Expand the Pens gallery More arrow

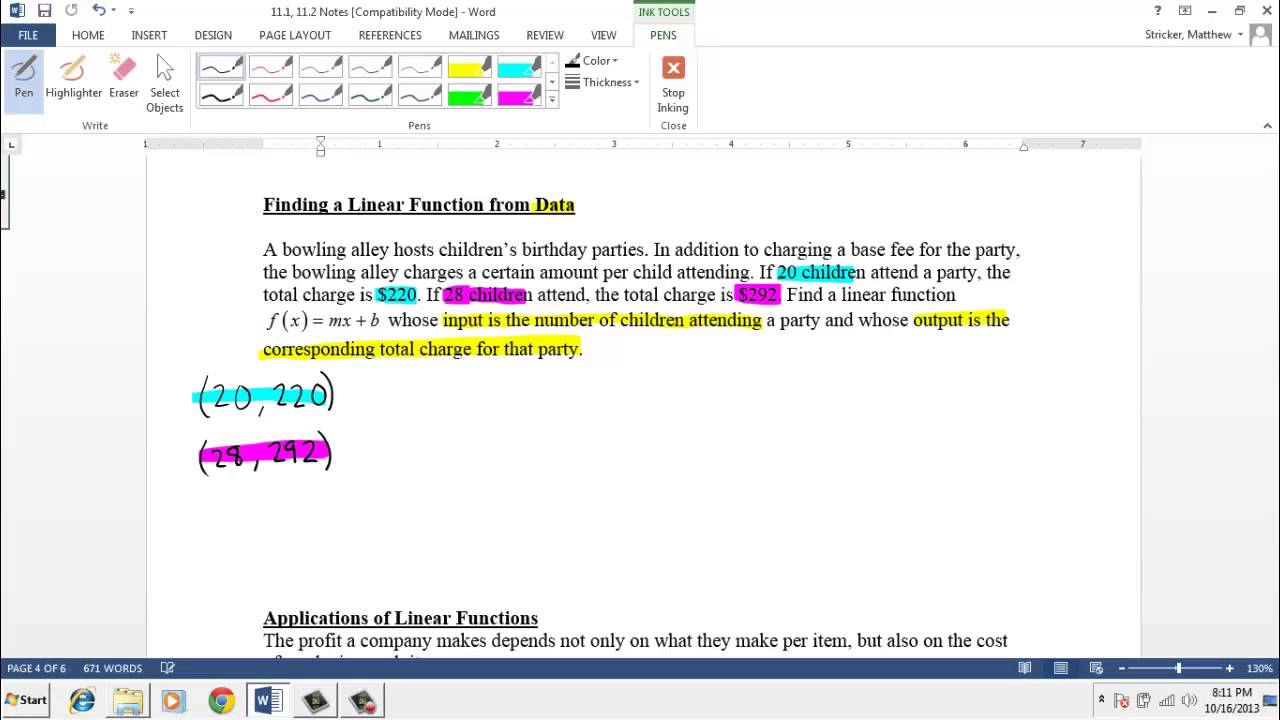tap(552, 100)
